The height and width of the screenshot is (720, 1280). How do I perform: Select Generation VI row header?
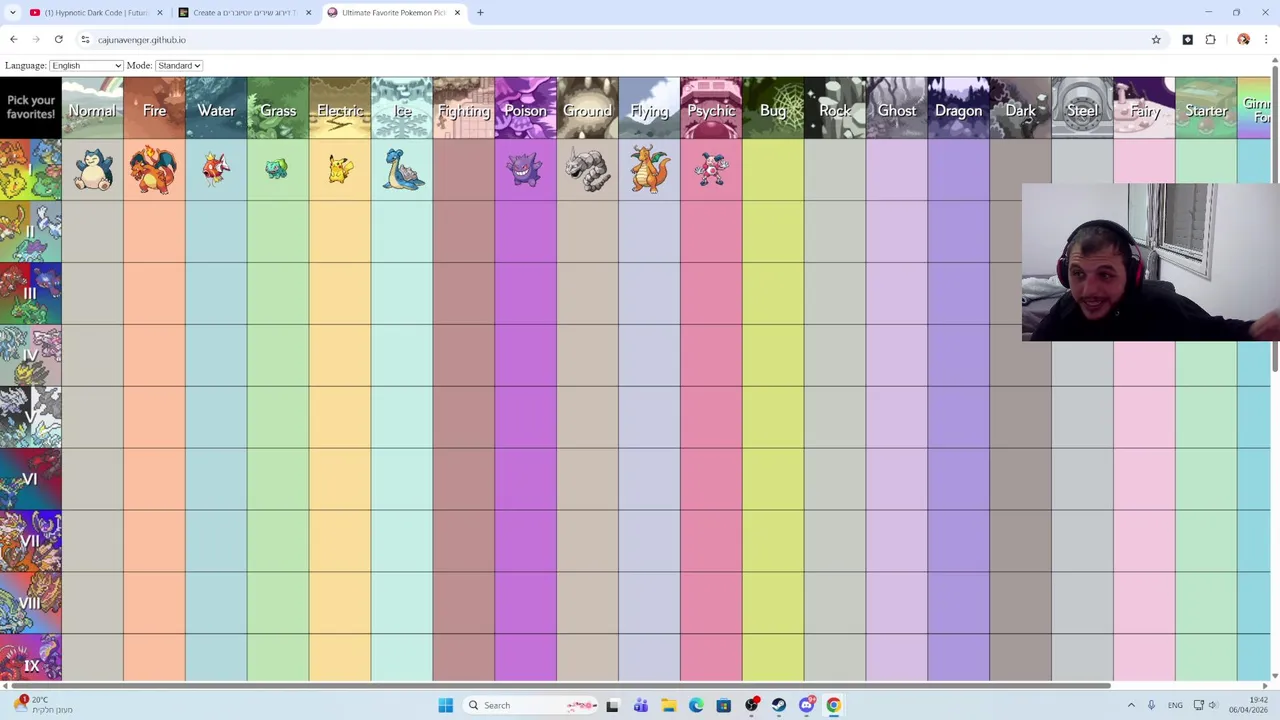(31, 480)
